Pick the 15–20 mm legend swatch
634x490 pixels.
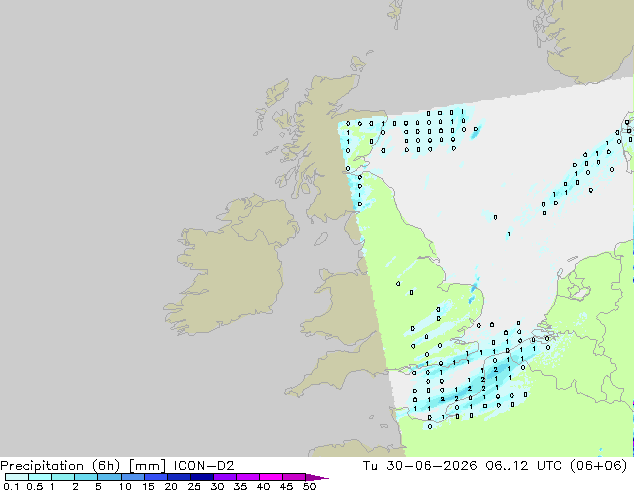(155, 477)
